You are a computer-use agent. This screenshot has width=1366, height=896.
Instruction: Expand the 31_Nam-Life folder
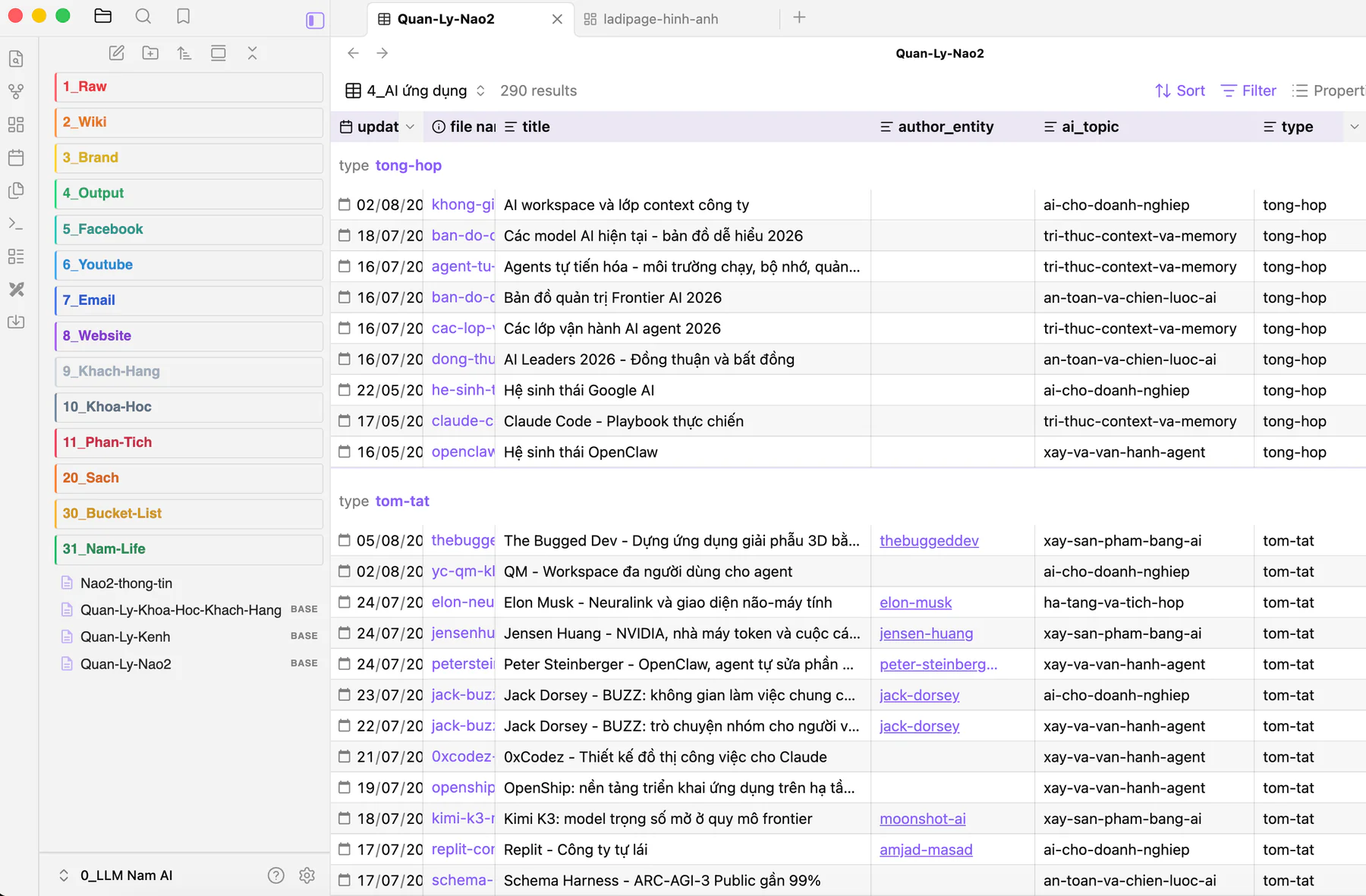coord(189,551)
